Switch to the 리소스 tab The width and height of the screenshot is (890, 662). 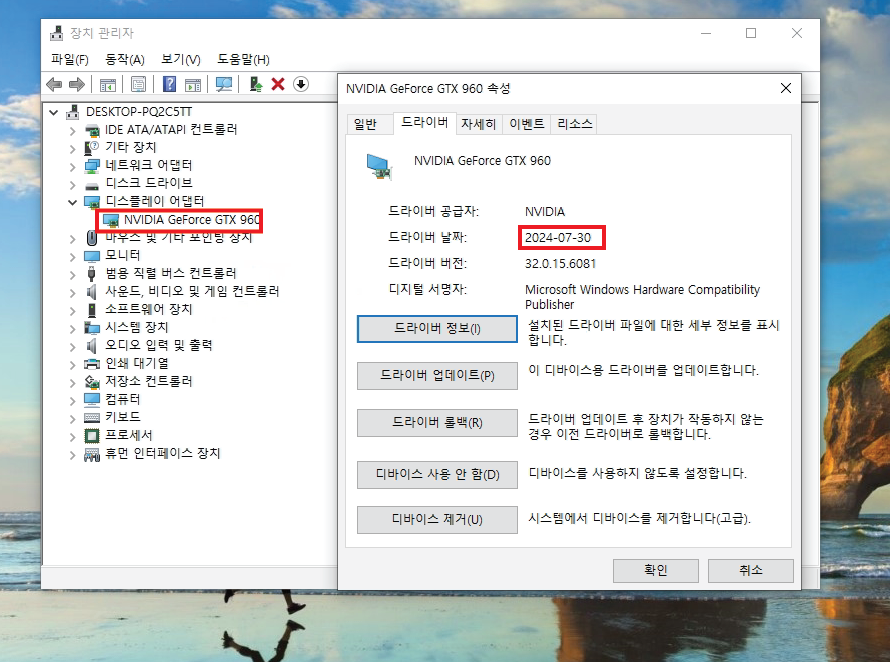pos(574,124)
